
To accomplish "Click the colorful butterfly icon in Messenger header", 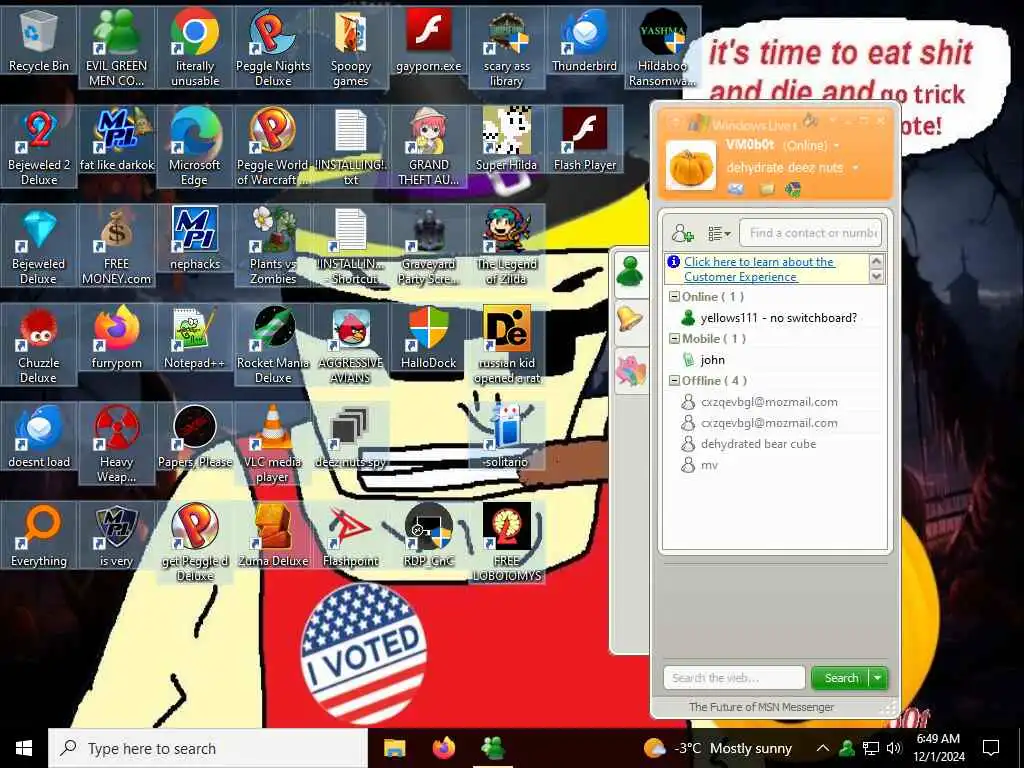I will (x=793, y=189).
